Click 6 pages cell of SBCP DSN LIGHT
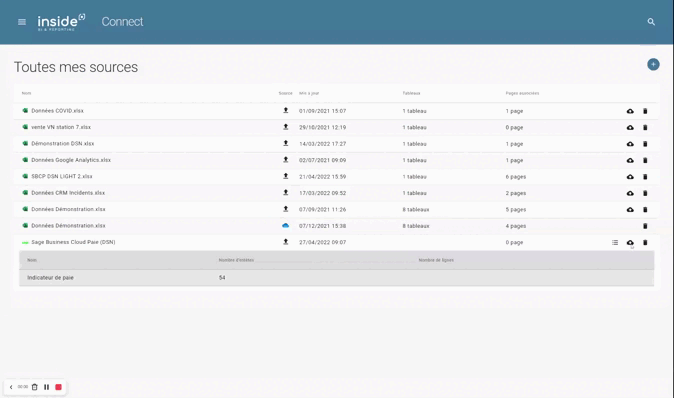 [516, 177]
